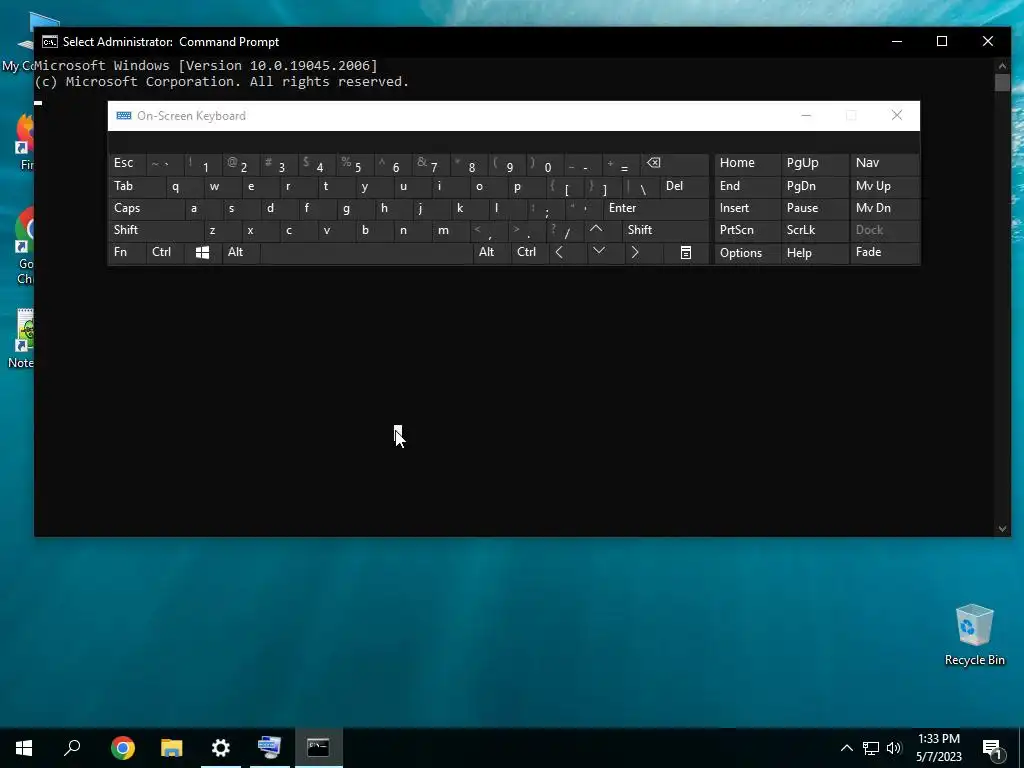Click the Mv Up key

885,186
